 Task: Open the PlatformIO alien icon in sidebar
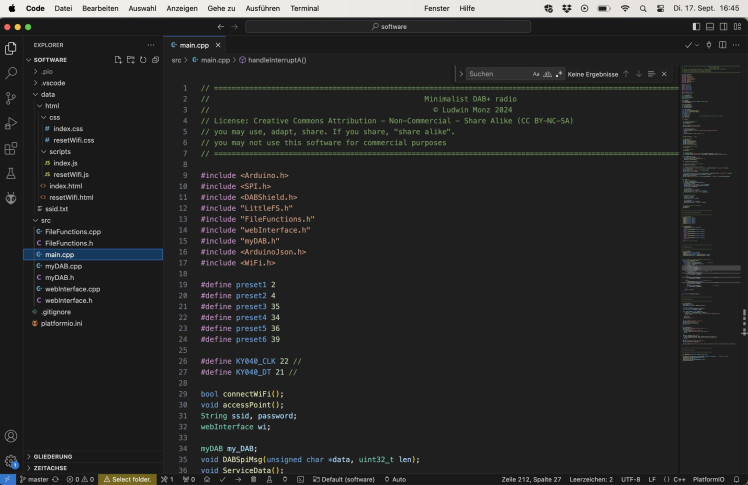tap(11, 199)
